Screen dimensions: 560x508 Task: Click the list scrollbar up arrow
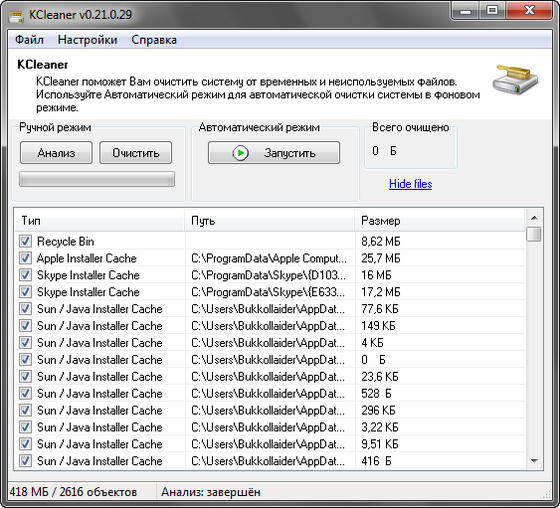534,218
